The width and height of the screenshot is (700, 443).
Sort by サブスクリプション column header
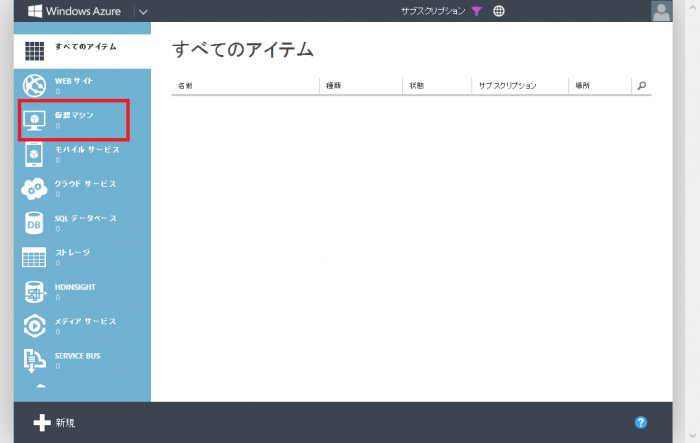click(x=508, y=86)
